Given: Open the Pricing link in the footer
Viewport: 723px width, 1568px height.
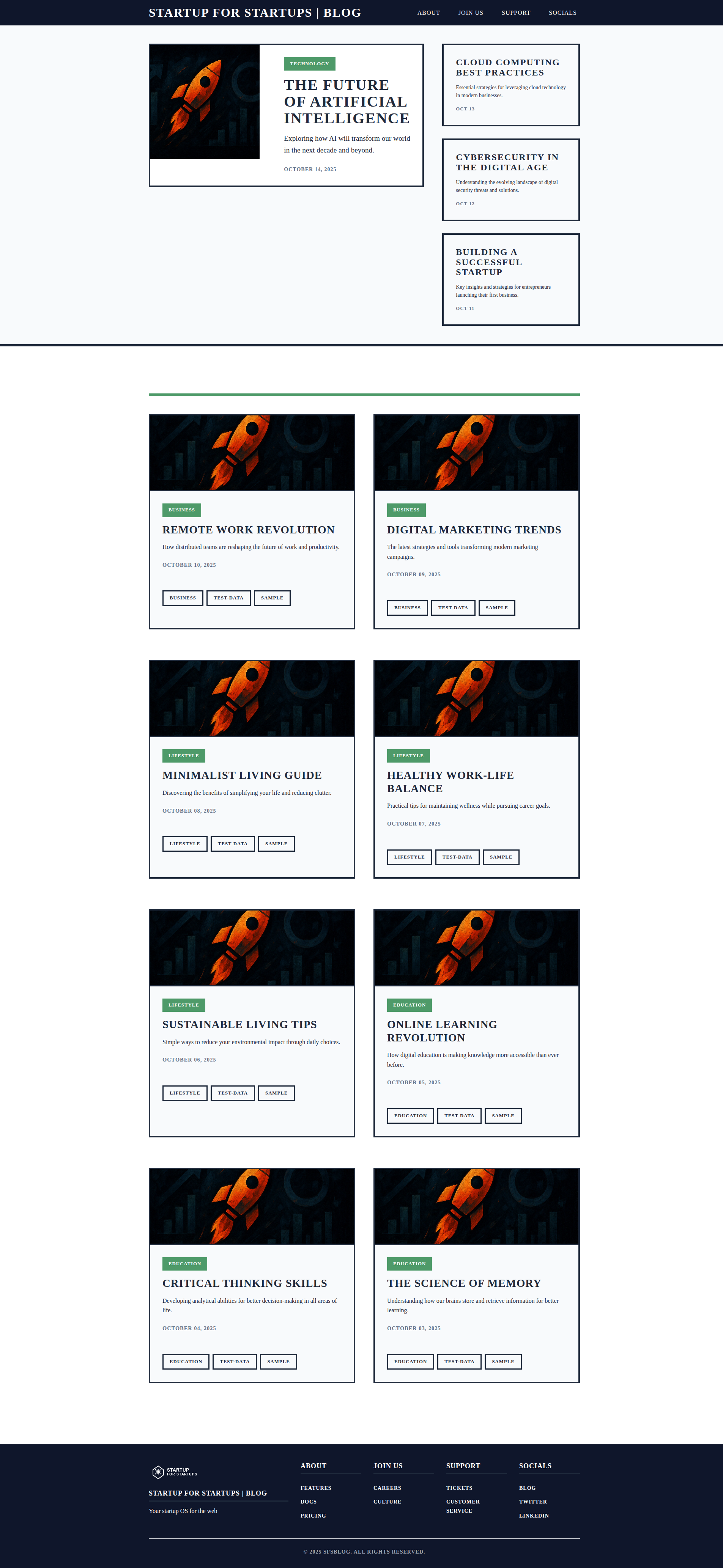Looking at the screenshot, I should 313,1516.
